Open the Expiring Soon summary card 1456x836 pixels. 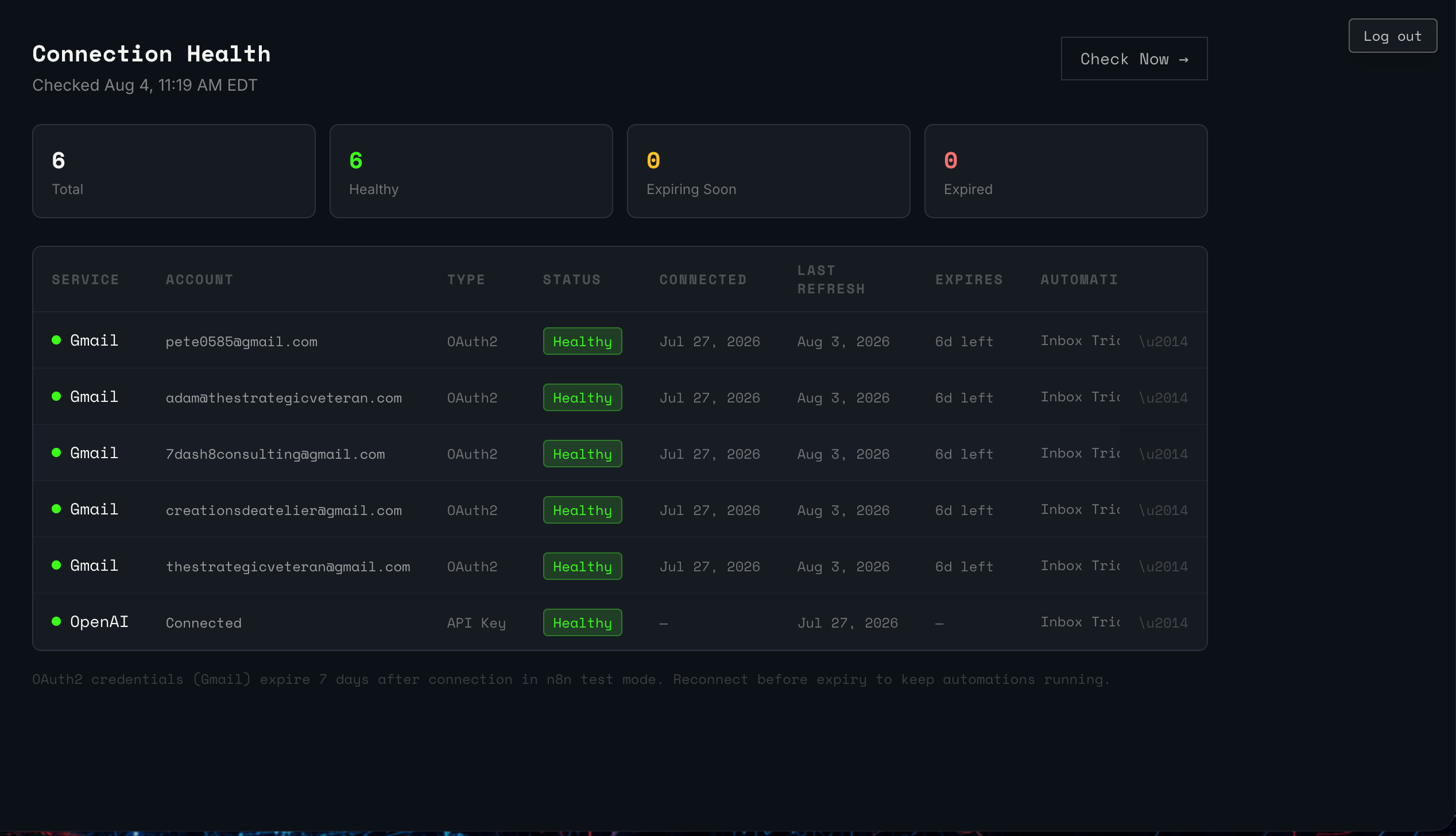[769, 171]
